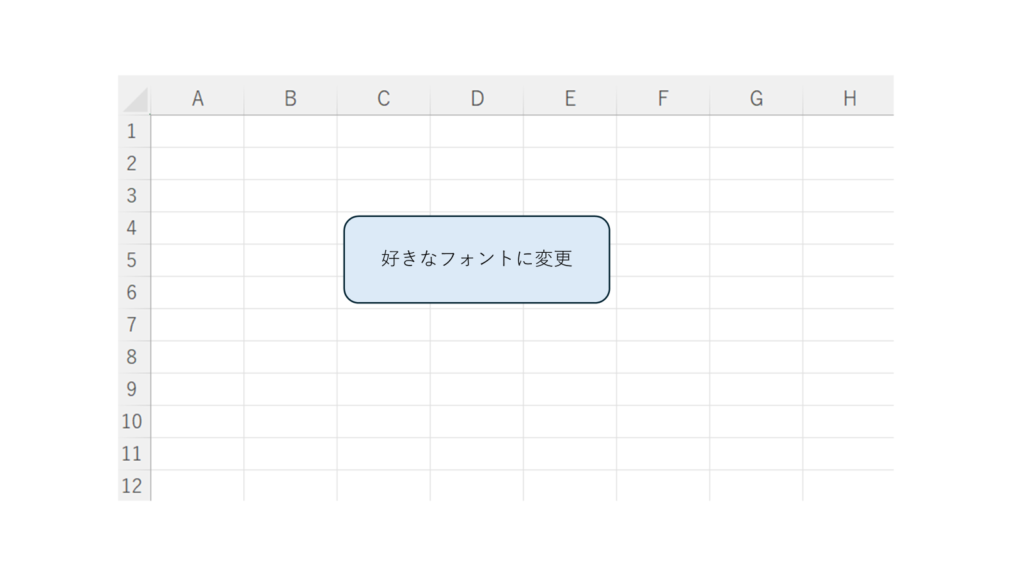Select row 12 header
This screenshot has height=576, width=1024.
coord(132,486)
